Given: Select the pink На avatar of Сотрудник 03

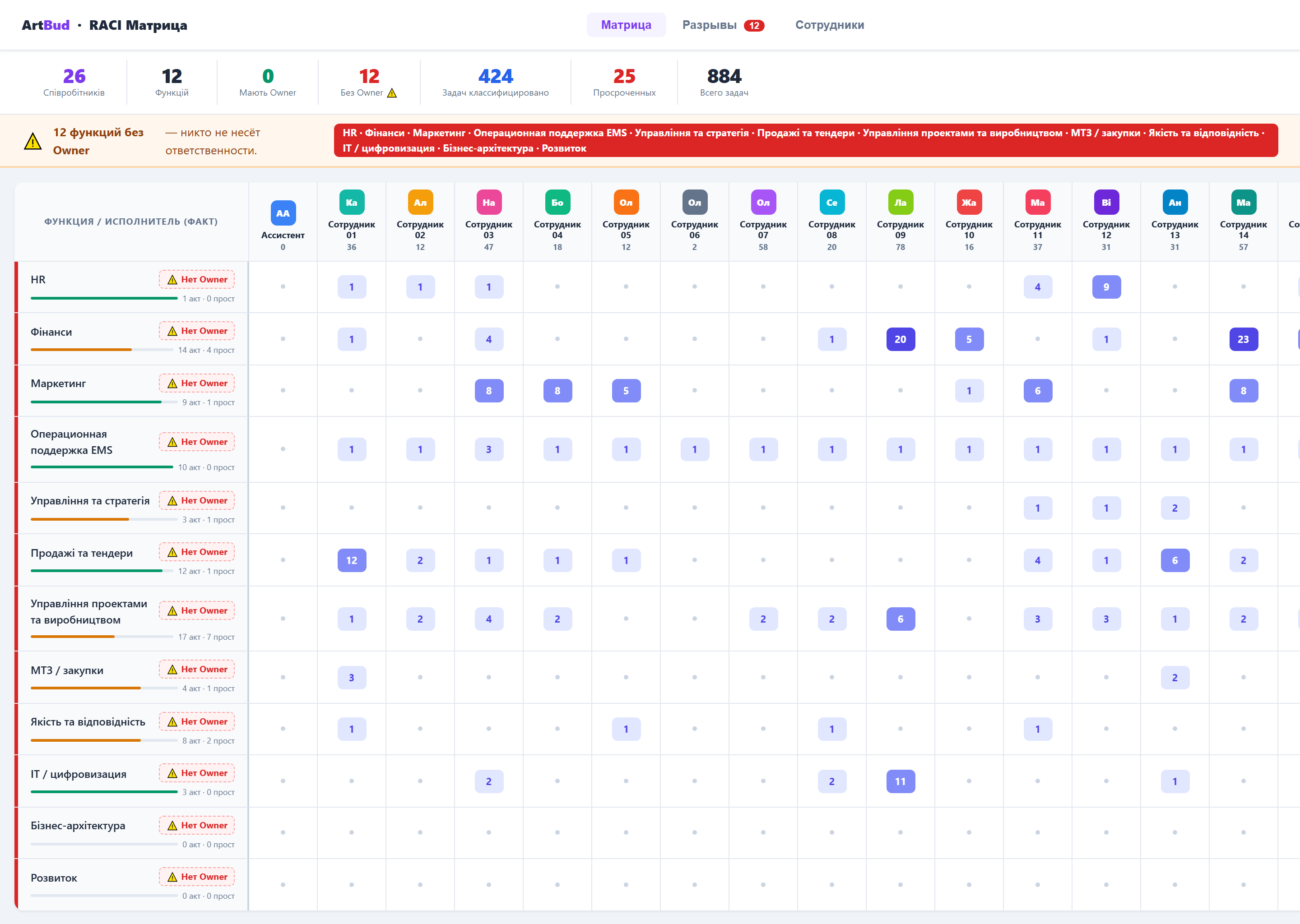Looking at the screenshot, I should (489, 203).
